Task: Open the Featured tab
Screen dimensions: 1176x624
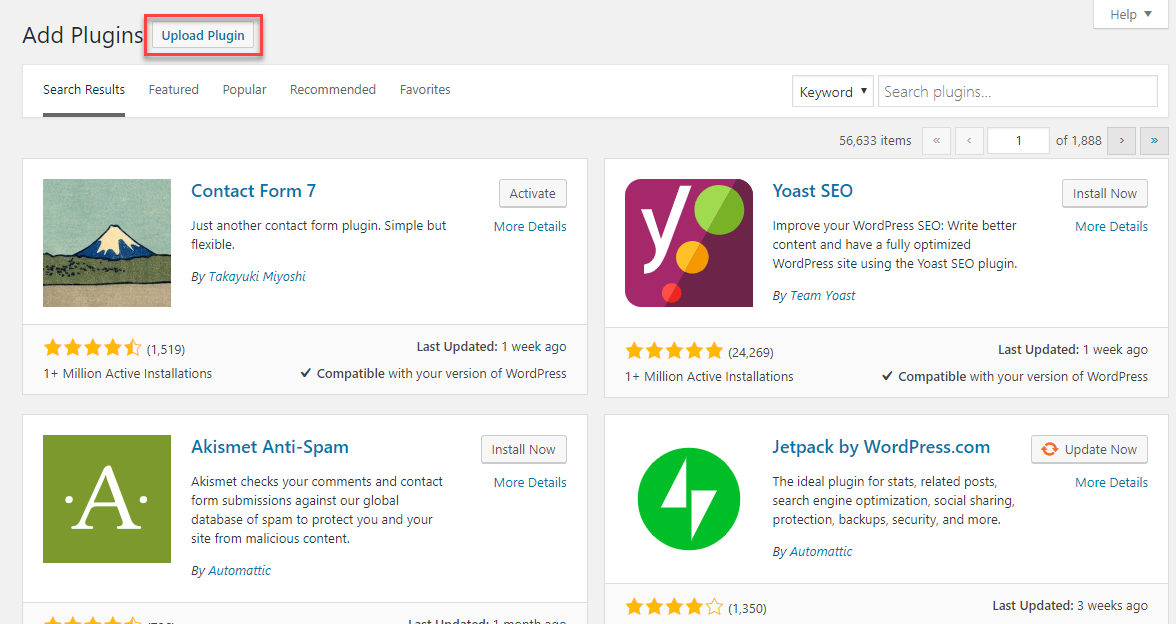Action: [173, 90]
